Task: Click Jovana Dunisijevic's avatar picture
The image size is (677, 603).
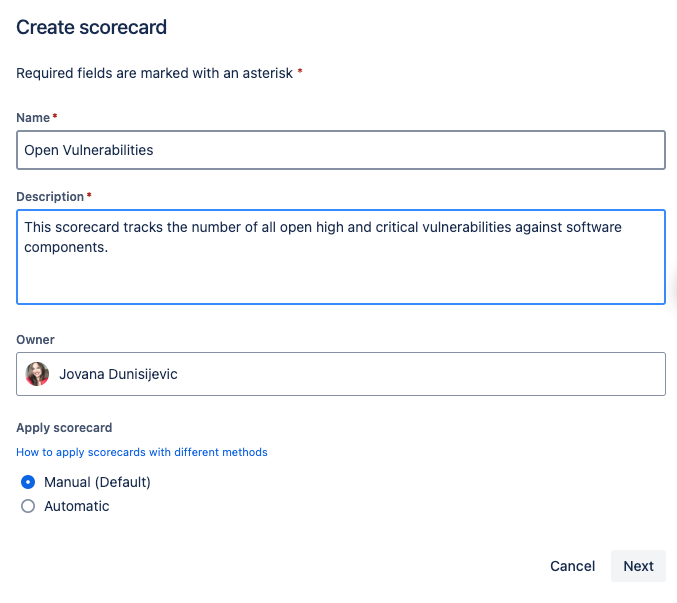Action: (x=37, y=374)
